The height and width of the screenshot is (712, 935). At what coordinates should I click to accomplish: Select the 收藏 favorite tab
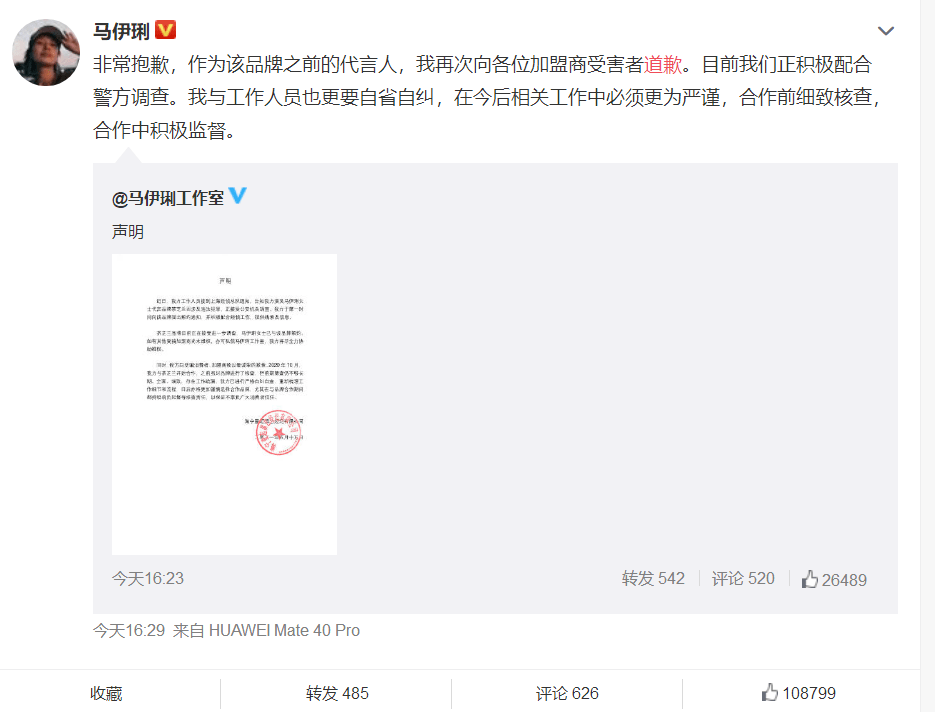coord(106,694)
